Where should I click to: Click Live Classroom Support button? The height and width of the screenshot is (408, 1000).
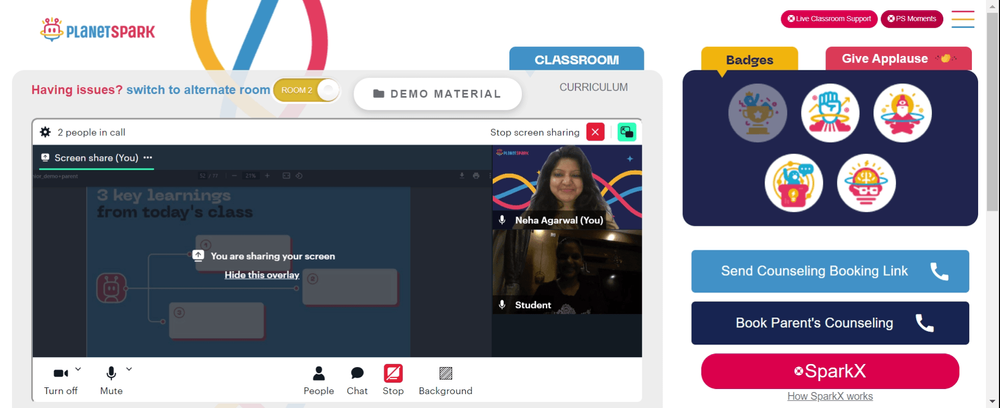[x=829, y=18]
